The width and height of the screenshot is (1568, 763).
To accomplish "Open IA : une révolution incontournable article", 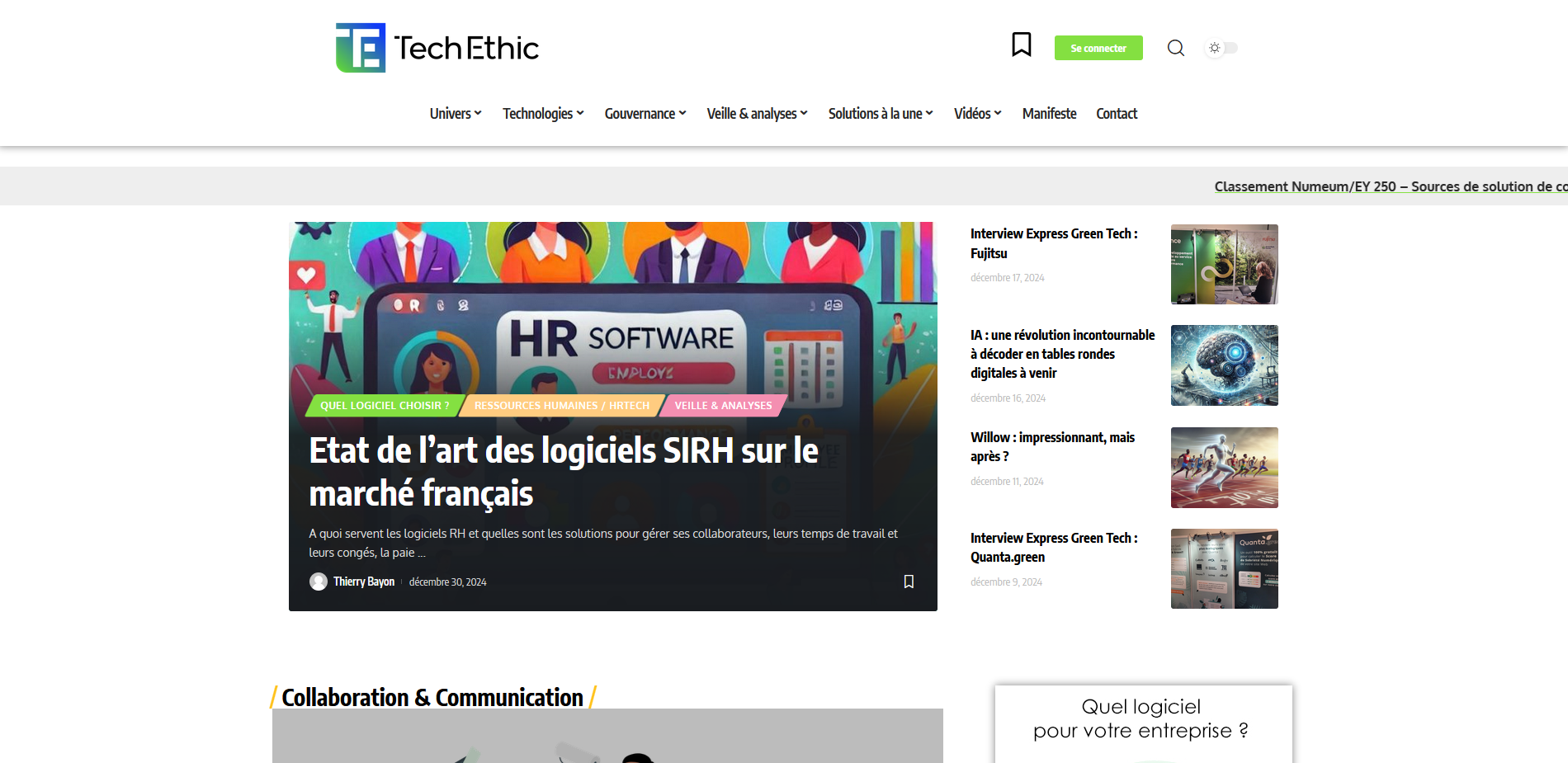I will [1063, 354].
